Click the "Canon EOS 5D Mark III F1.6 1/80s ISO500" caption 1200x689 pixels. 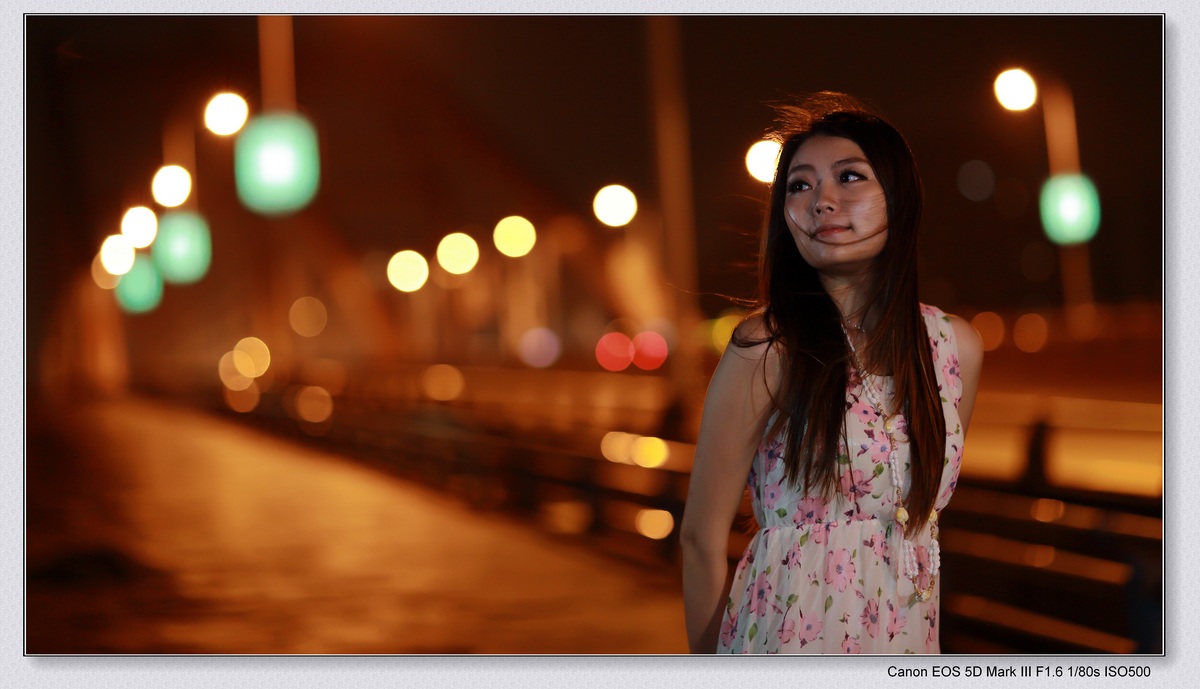[1018, 672]
